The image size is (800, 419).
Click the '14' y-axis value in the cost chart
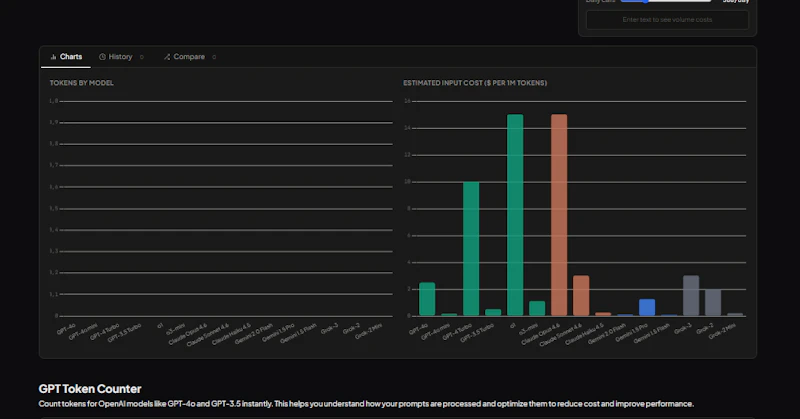point(407,128)
